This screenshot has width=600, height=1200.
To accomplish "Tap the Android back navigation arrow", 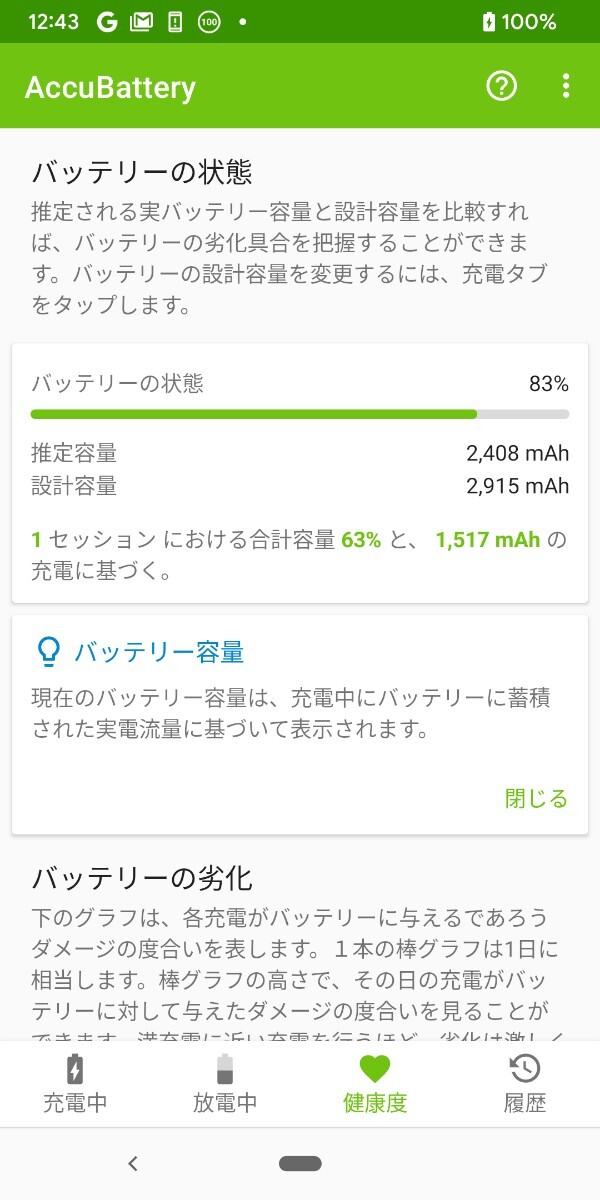I will pyautogui.click(x=133, y=1163).
